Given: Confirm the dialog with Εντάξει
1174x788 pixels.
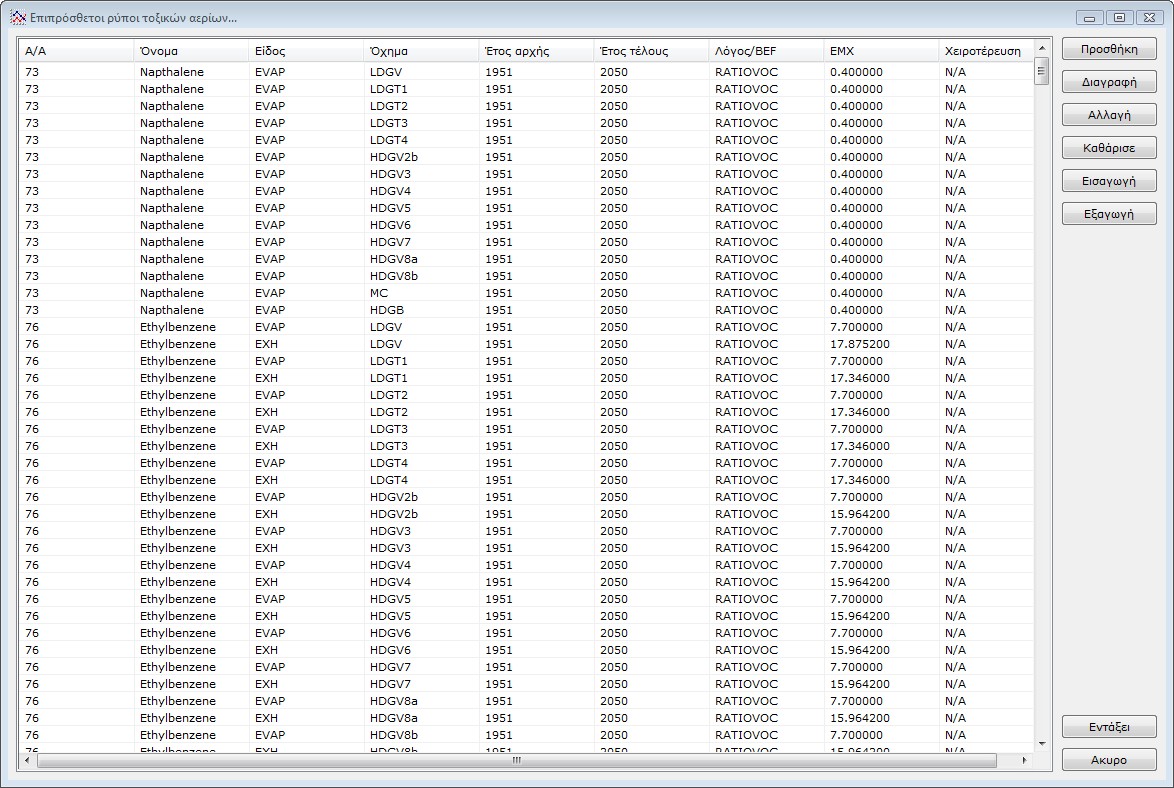Looking at the screenshot, I should coord(1108,727).
